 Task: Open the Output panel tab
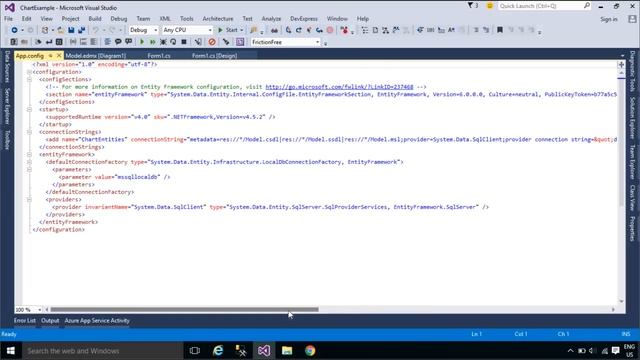coord(50,321)
